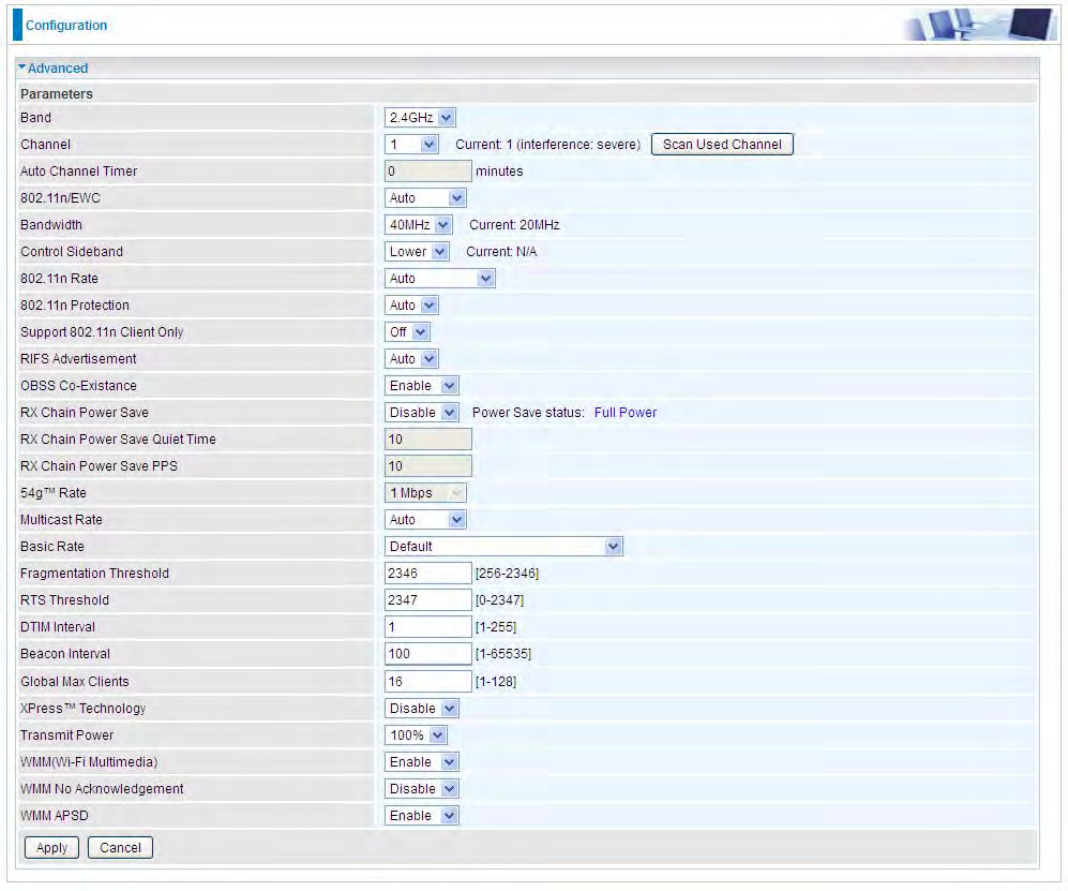
Task: Open the XPress Technology dropdown
Action: coord(422,708)
